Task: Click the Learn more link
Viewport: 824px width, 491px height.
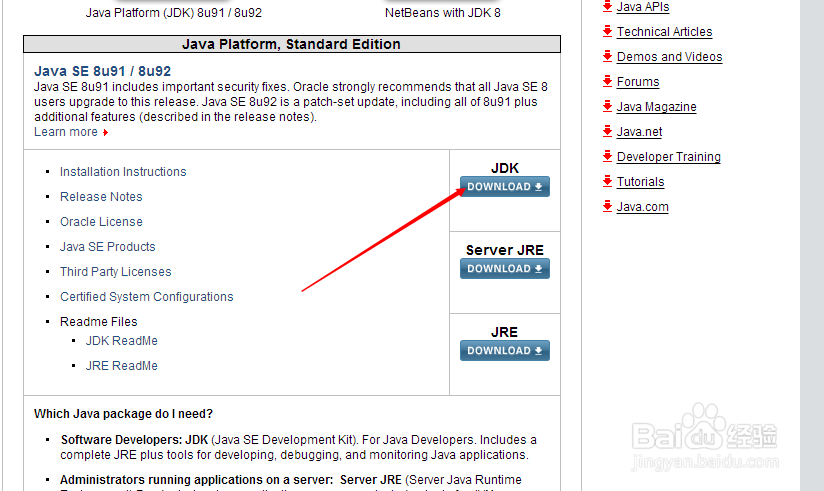Action: (x=66, y=132)
